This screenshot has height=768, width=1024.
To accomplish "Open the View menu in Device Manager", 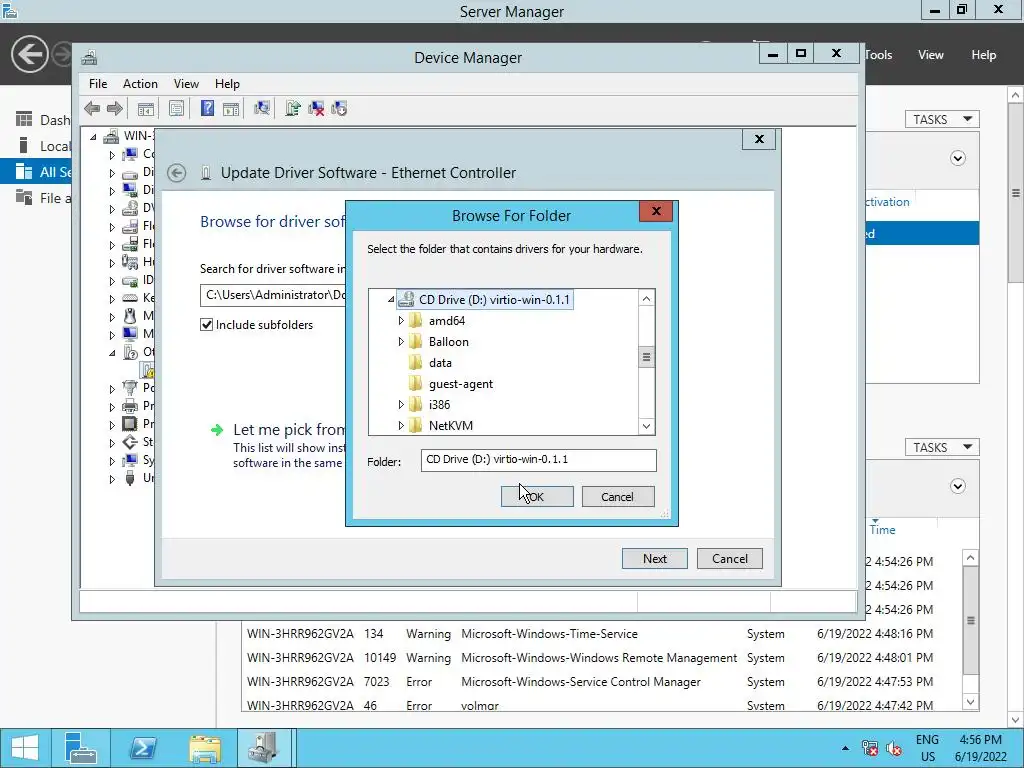I will 186,84.
